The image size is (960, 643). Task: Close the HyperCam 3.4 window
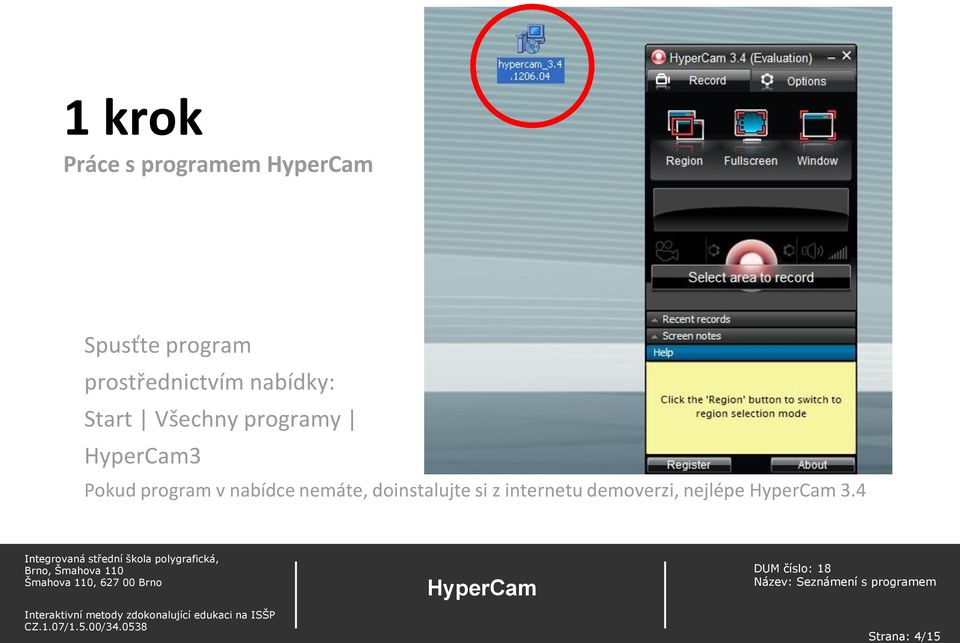pyautogui.click(x=847, y=56)
